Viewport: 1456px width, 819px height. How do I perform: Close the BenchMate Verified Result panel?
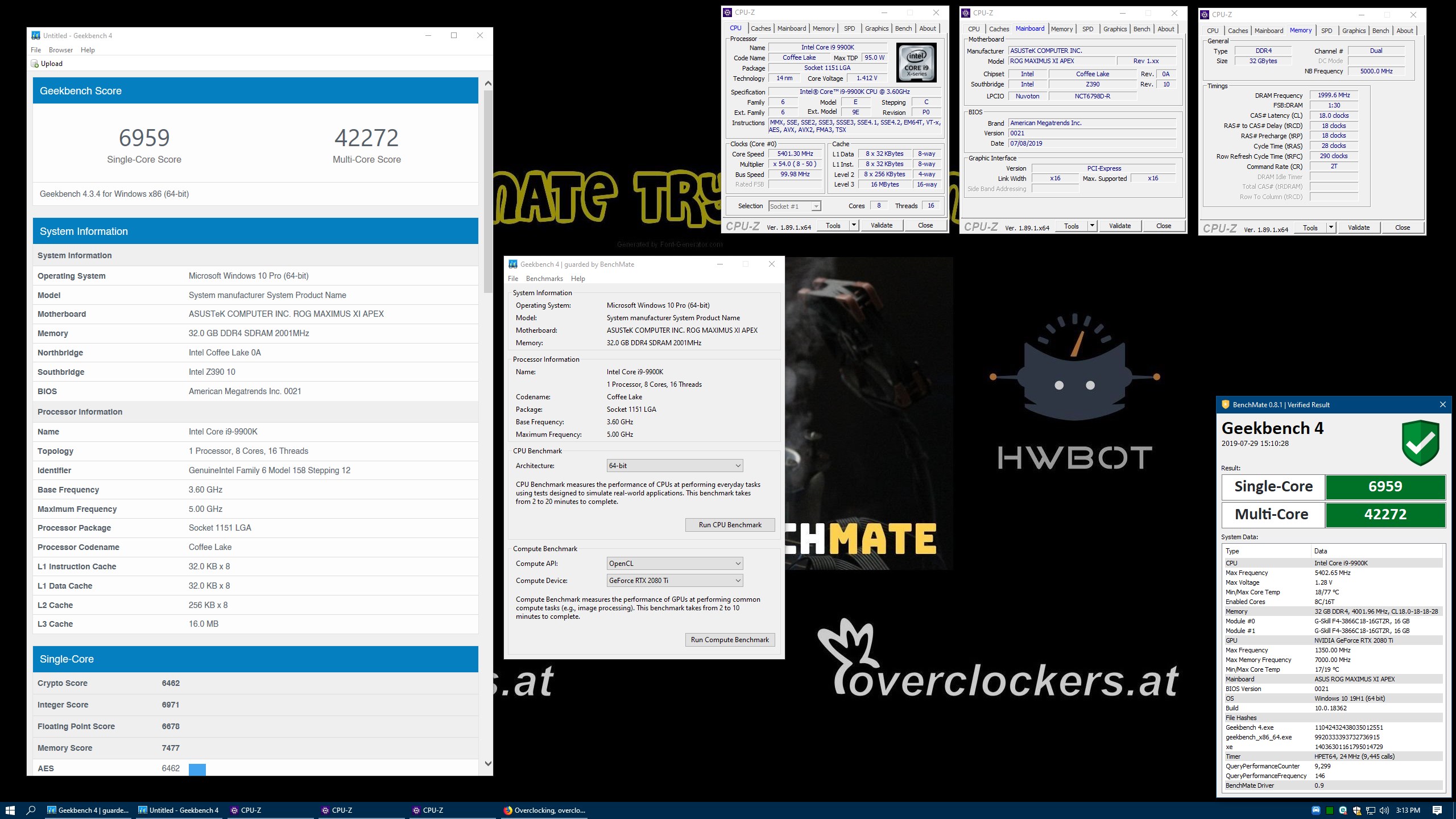[x=1442, y=405]
